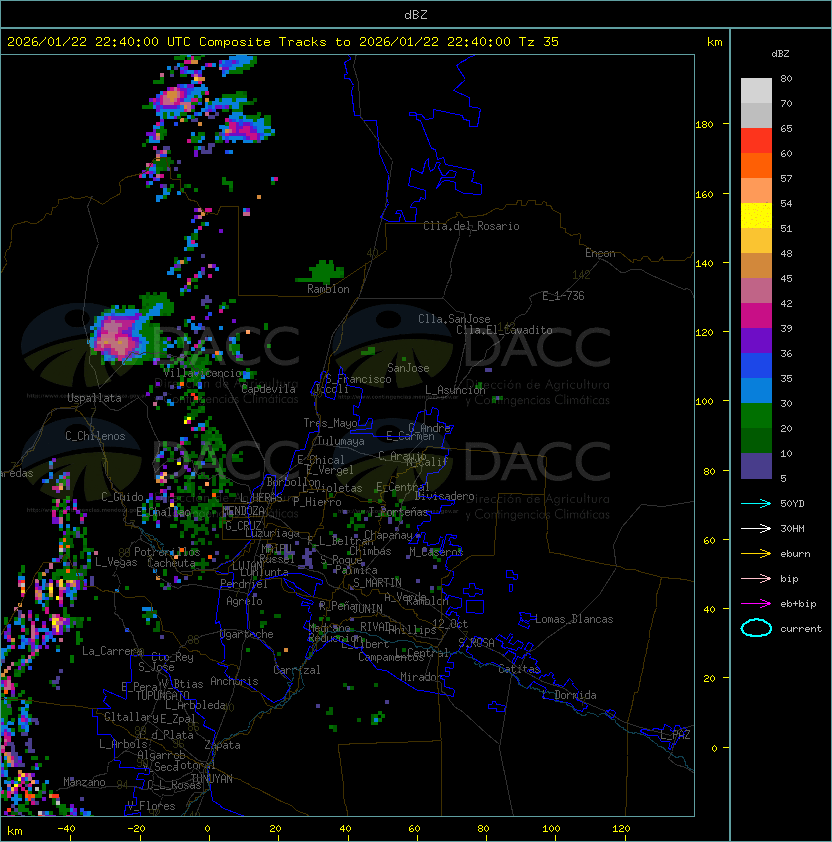Select the 'Catitas' label

click(x=519, y=669)
